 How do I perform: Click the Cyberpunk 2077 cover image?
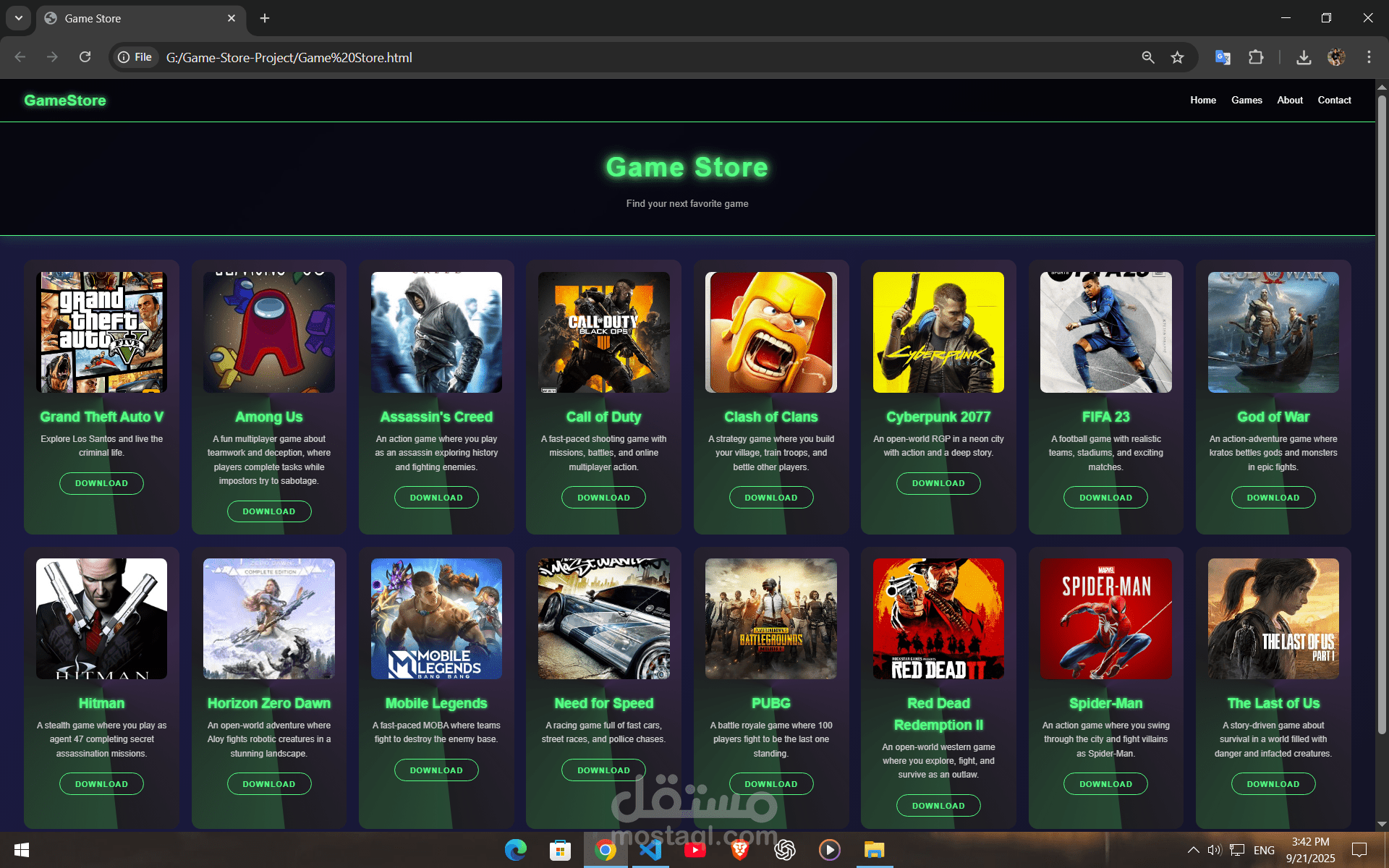coord(938,333)
